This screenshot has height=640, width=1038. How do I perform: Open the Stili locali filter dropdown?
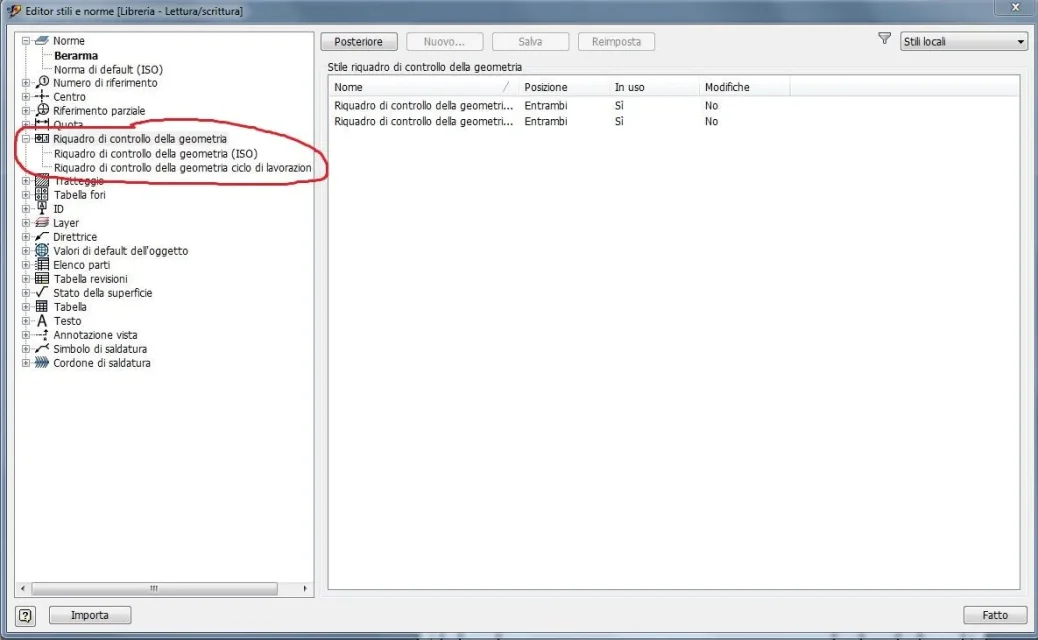click(963, 42)
